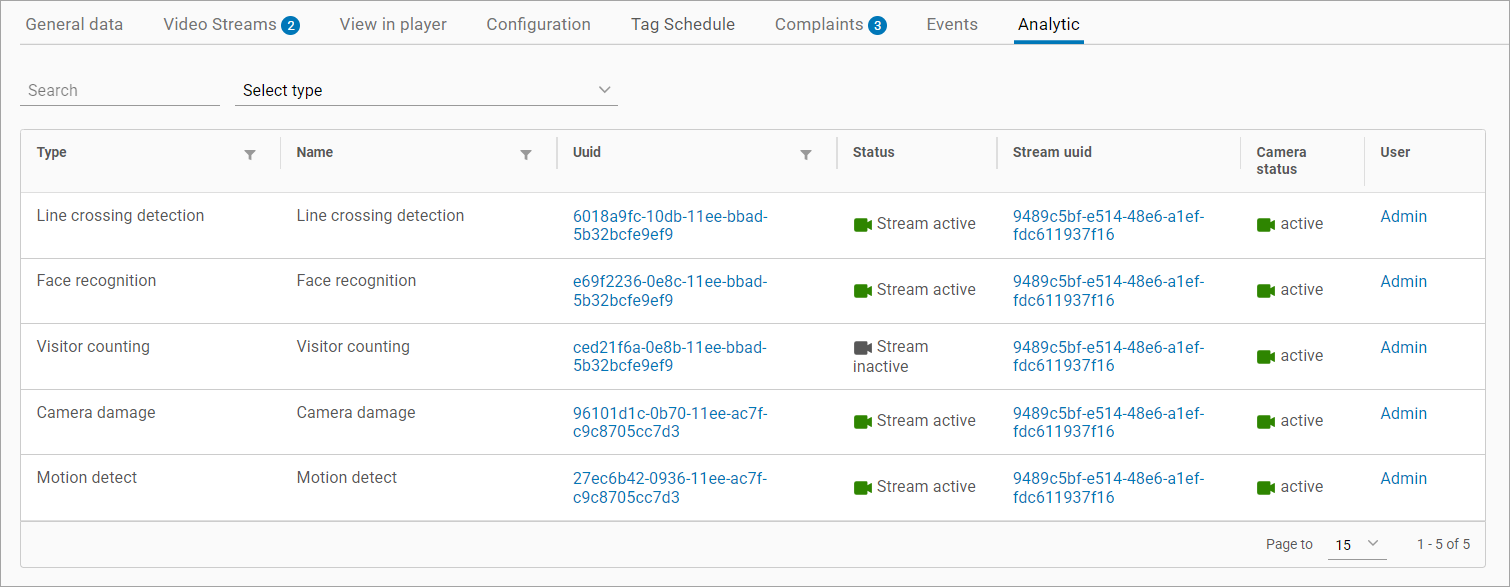Image resolution: width=1510 pixels, height=587 pixels.
Task: Expand the page size dropdown showing 15
Action: [x=1356, y=544]
